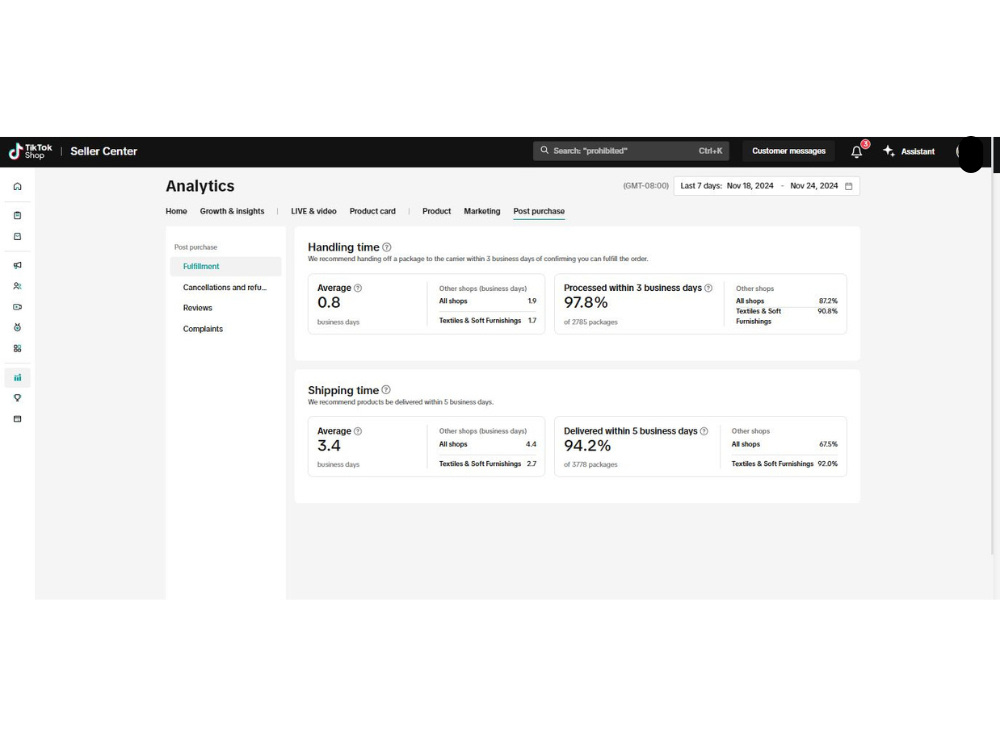The width and height of the screenshot is (1000, 750).
Task: Open the LIVE & video camera sidebar icon
Action: pyautogui.click(x=17, y=307)
